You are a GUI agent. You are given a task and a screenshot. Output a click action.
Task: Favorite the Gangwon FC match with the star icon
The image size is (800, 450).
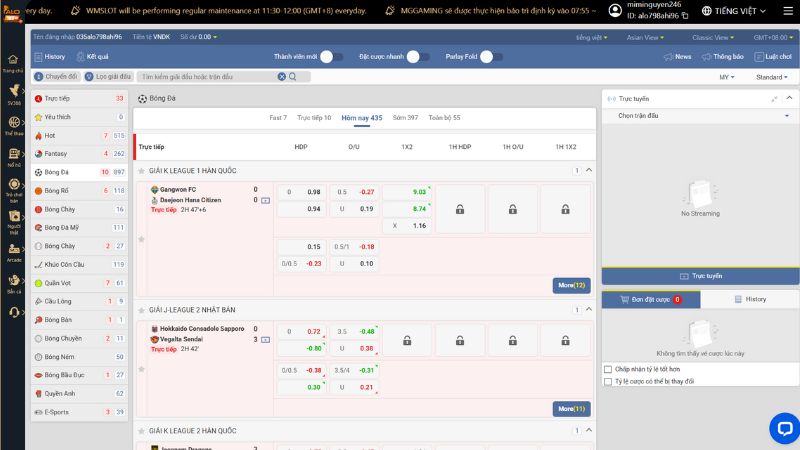141,239
